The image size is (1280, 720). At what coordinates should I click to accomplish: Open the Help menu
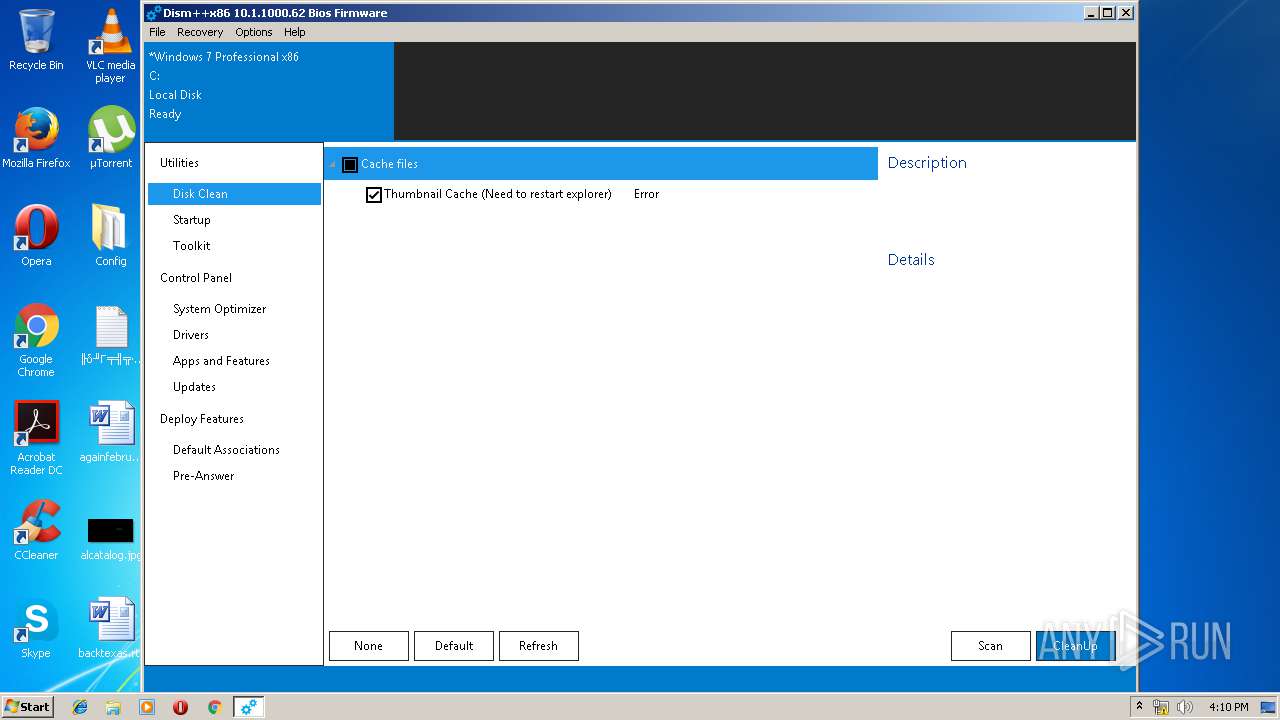click(295, 32)
